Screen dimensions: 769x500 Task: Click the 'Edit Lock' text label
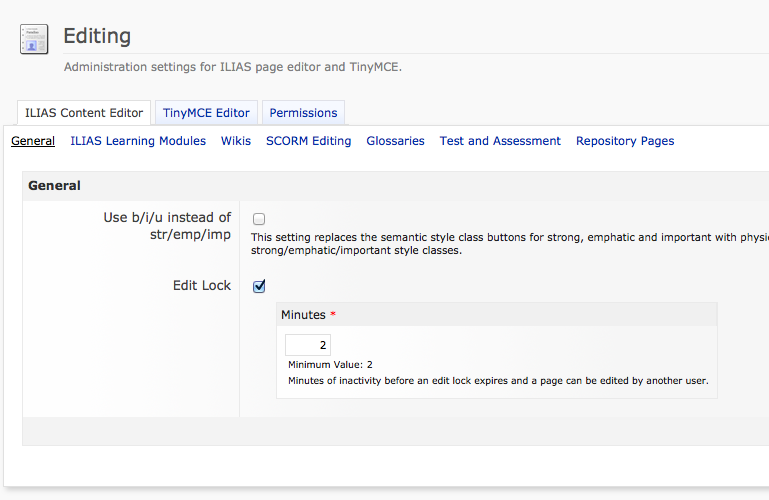coord(202,285)
